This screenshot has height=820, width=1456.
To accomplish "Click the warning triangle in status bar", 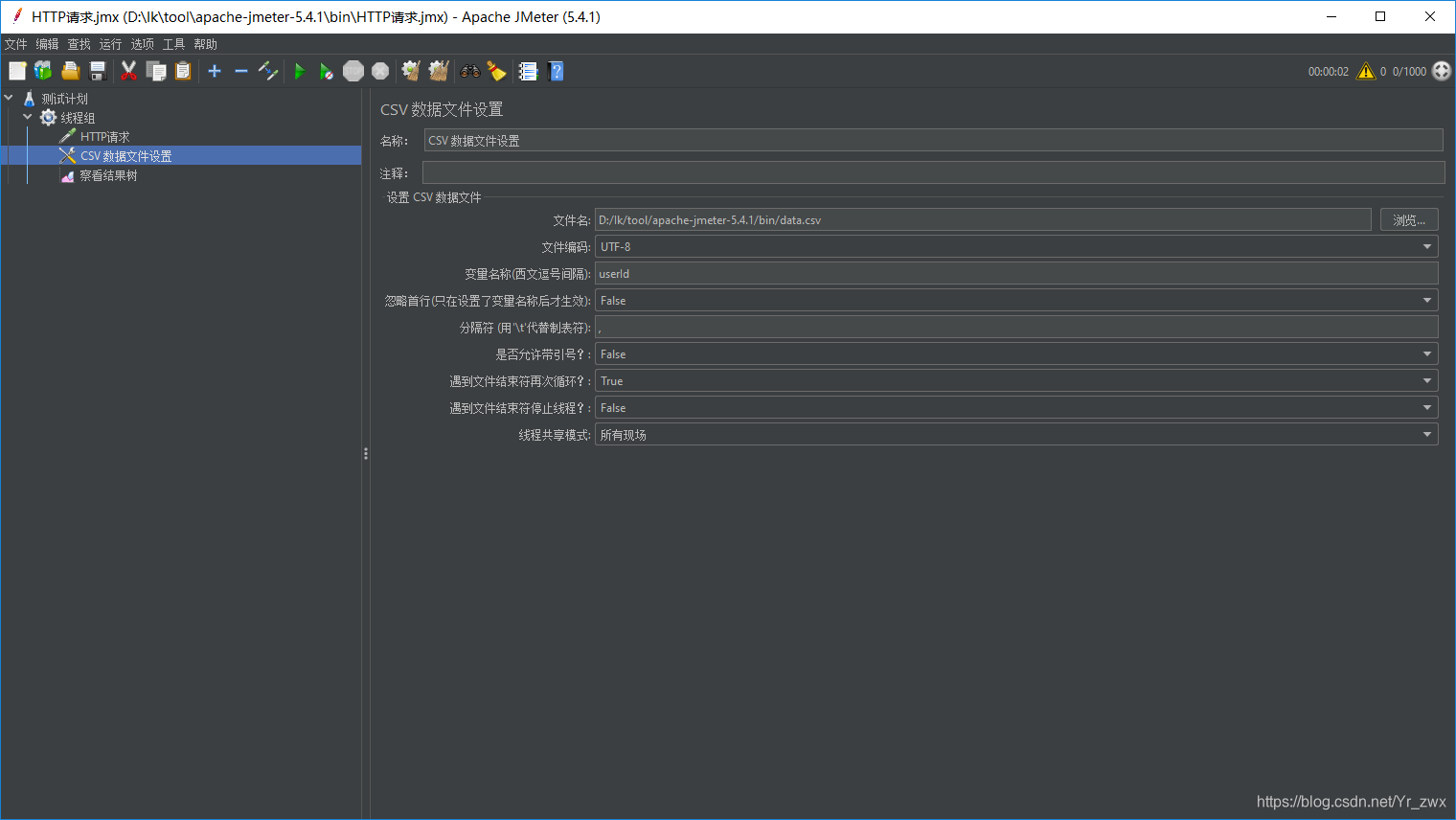I will pos(1366,70).
